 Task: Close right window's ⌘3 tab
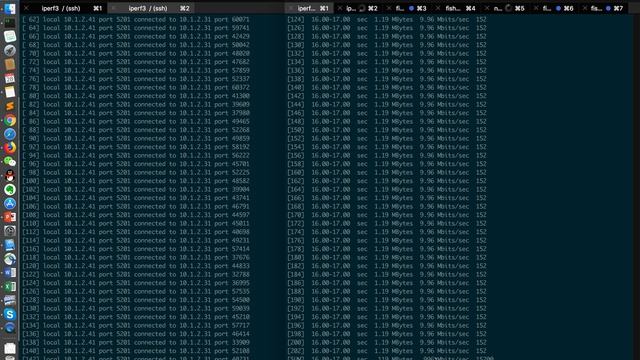(x=389, y=8)
